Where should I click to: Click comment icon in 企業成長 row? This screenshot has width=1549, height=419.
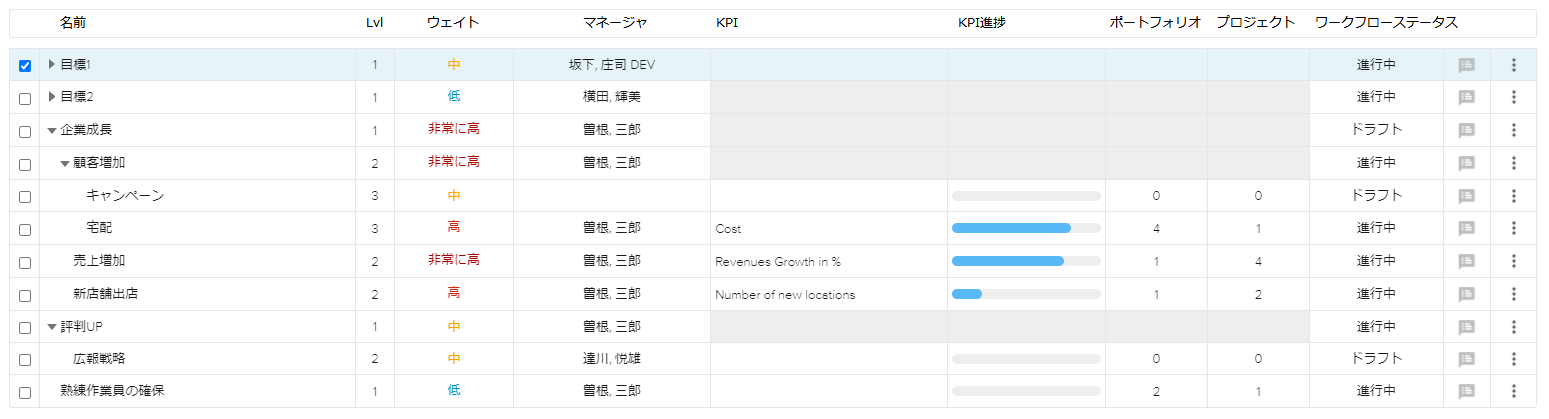click(1466, 130)
